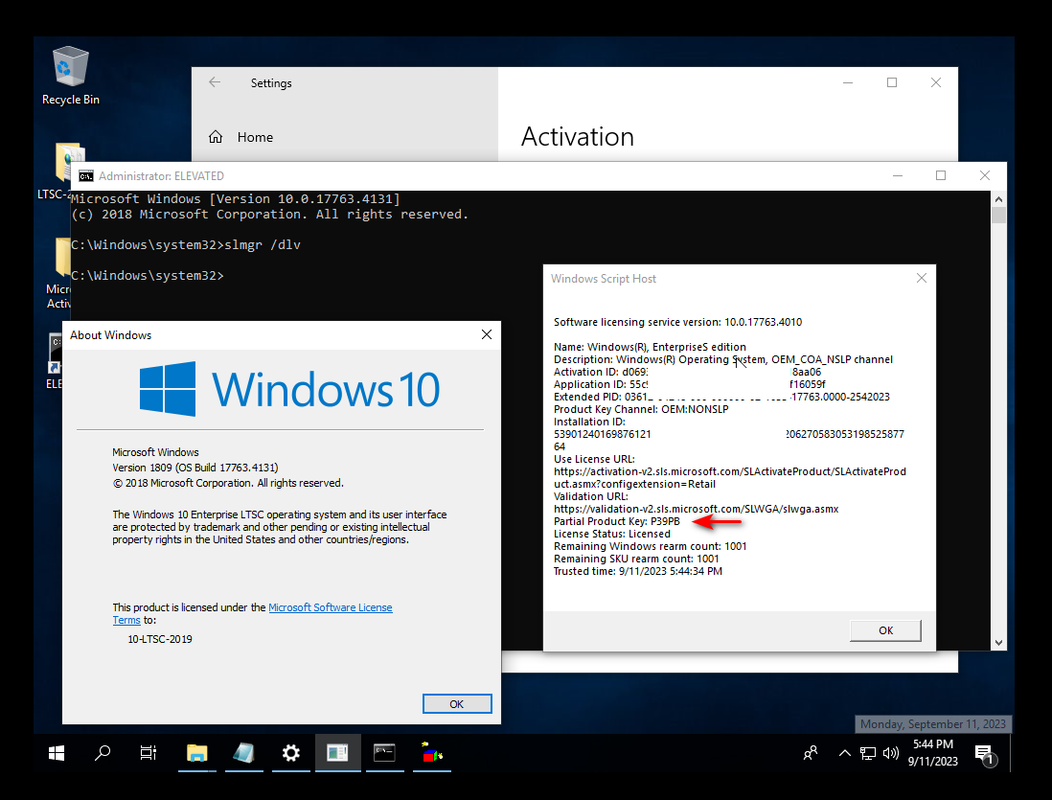This screenshot has width=1052, height=800.
Task: Click the Windows Start button
Action: 56,754
